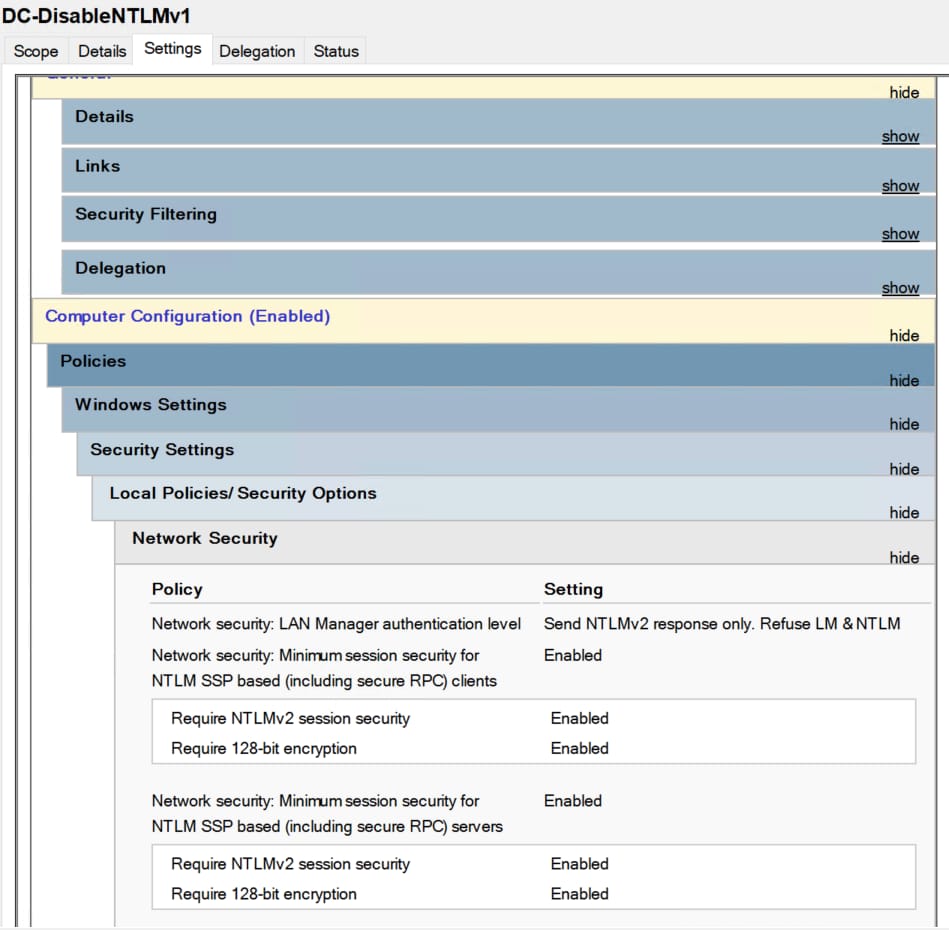Image resolution: width=949 pixels, height=930 pixels.
Task: Hide the Security Settings section
Action: coord(904,469)
